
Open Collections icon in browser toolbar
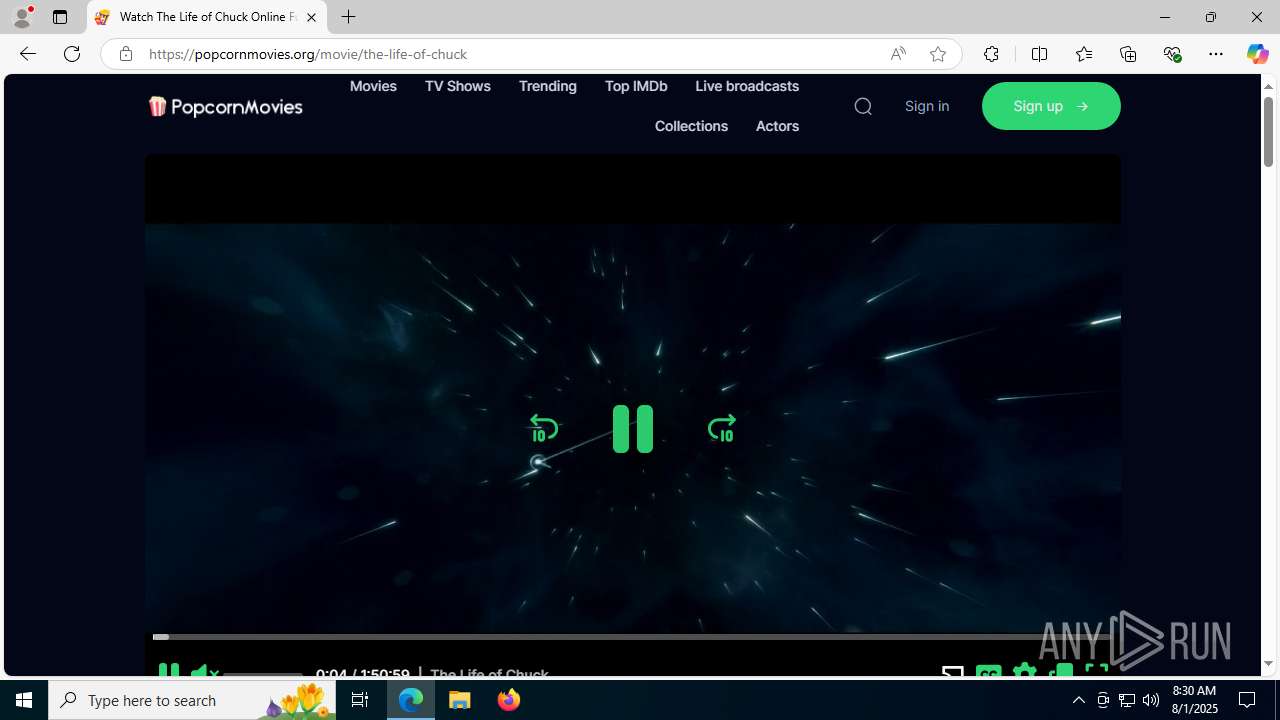coord(1128,54)
